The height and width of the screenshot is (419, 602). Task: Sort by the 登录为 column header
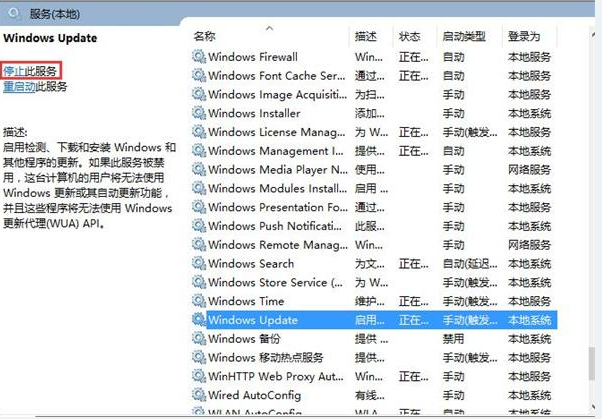click(524, 36)
